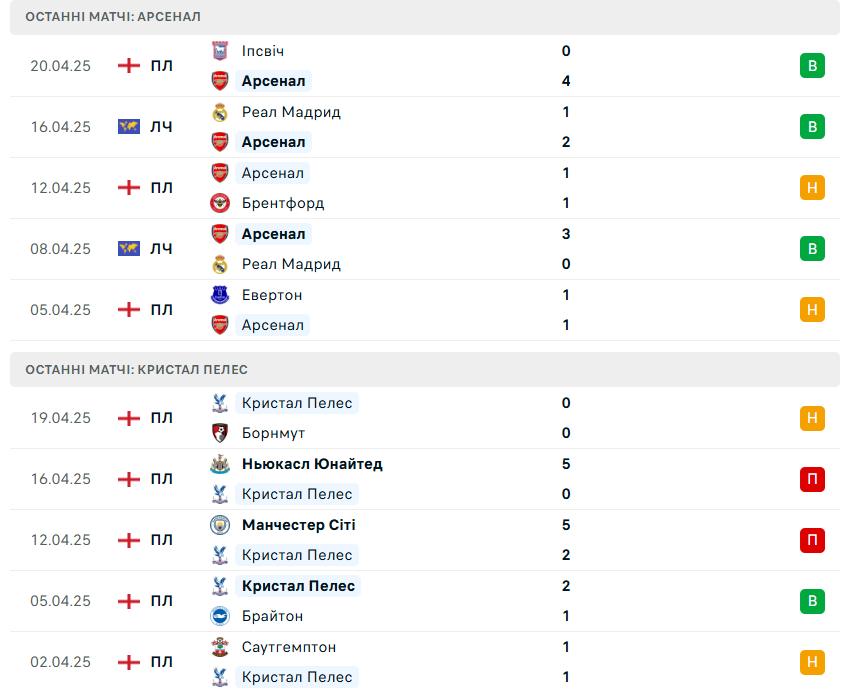
Task: Select the Останні матчі: Арсенал header
Action: point(425,17)
